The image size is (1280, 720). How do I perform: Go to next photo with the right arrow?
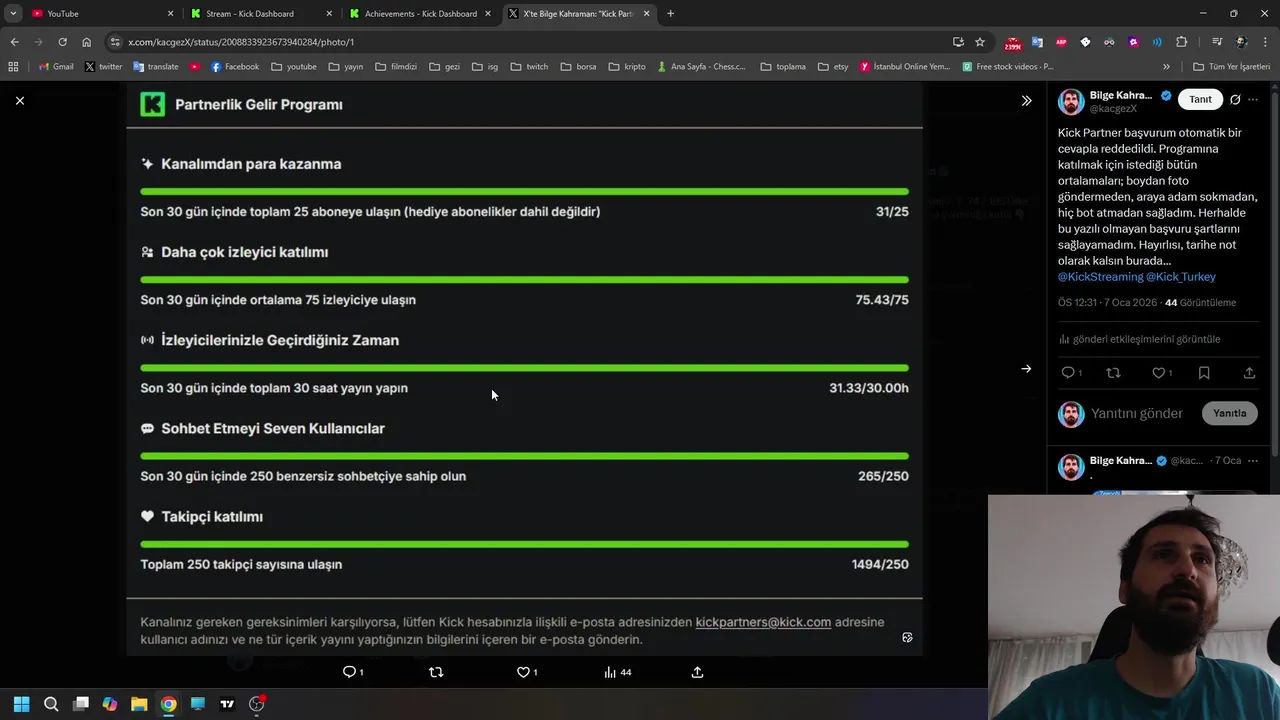click(x=1026, y=369)
